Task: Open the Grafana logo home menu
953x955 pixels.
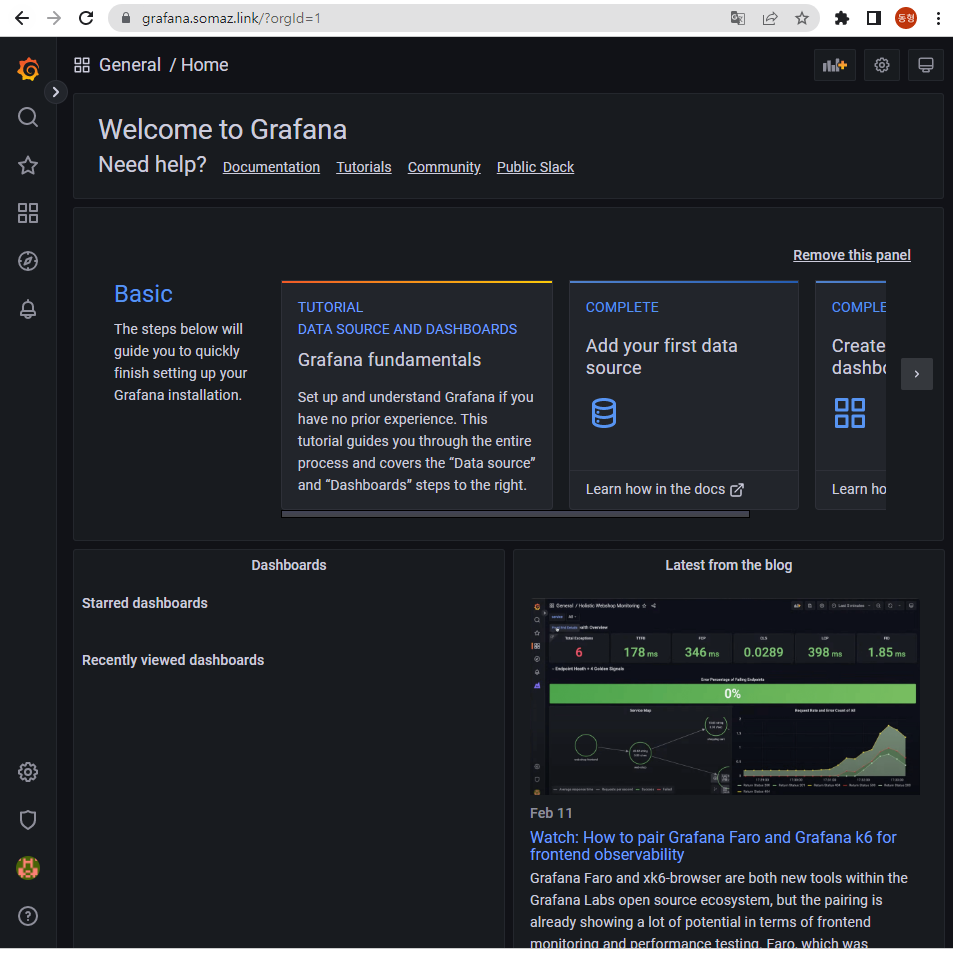Action: [28, 69]
